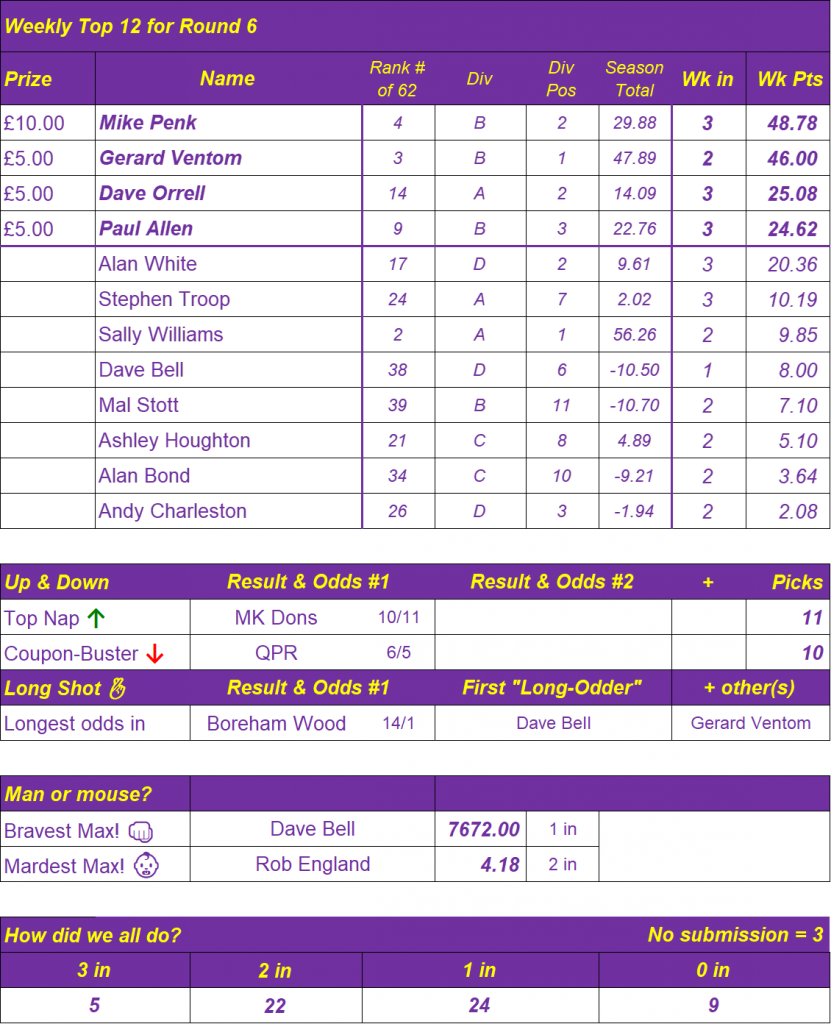Click the 48.78 weekly points value
Viewport: 831px width, 1024px height.
[x=792, y=123]
